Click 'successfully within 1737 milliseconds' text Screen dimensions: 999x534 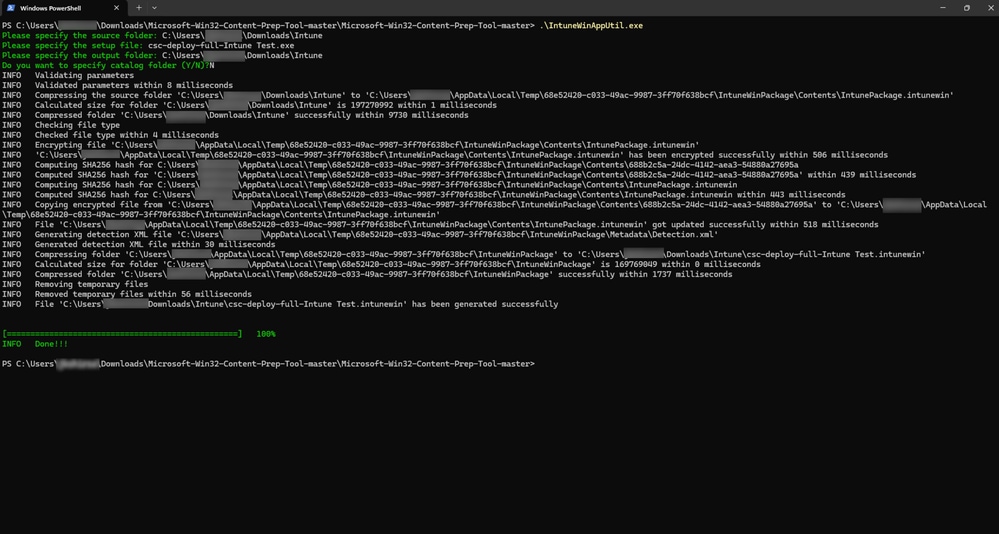(x=645, y=275)
